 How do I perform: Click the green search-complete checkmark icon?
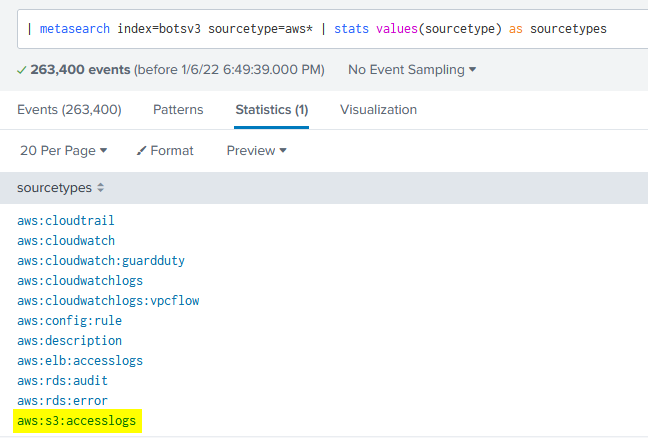coord(21,70)
